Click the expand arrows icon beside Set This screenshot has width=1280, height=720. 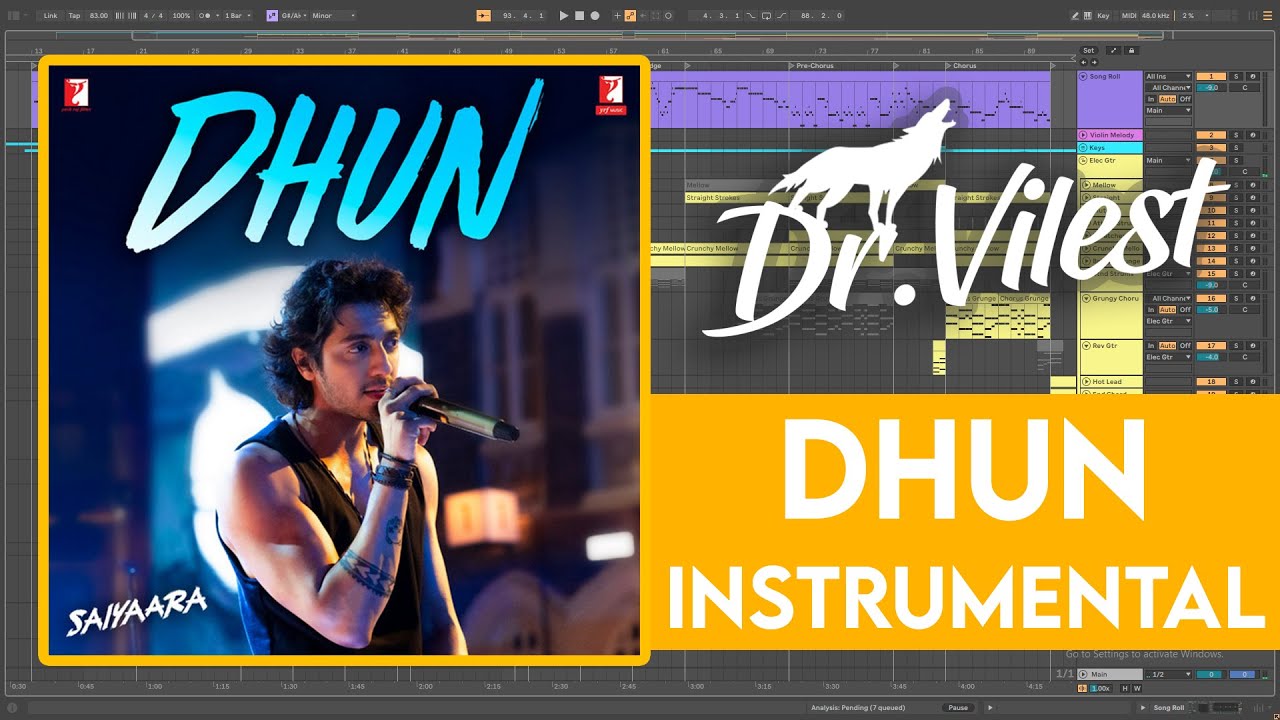[x=1114, y=51]
